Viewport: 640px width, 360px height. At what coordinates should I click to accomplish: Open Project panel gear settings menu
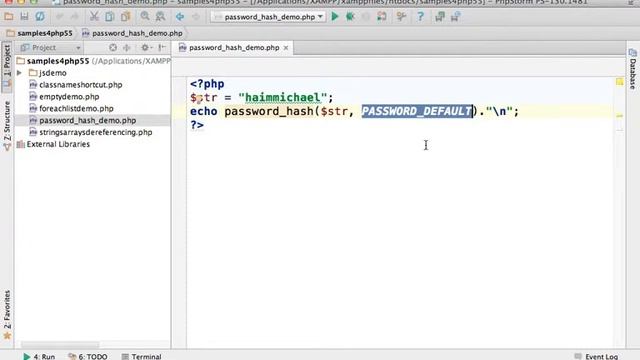click(x=146, y=48)
